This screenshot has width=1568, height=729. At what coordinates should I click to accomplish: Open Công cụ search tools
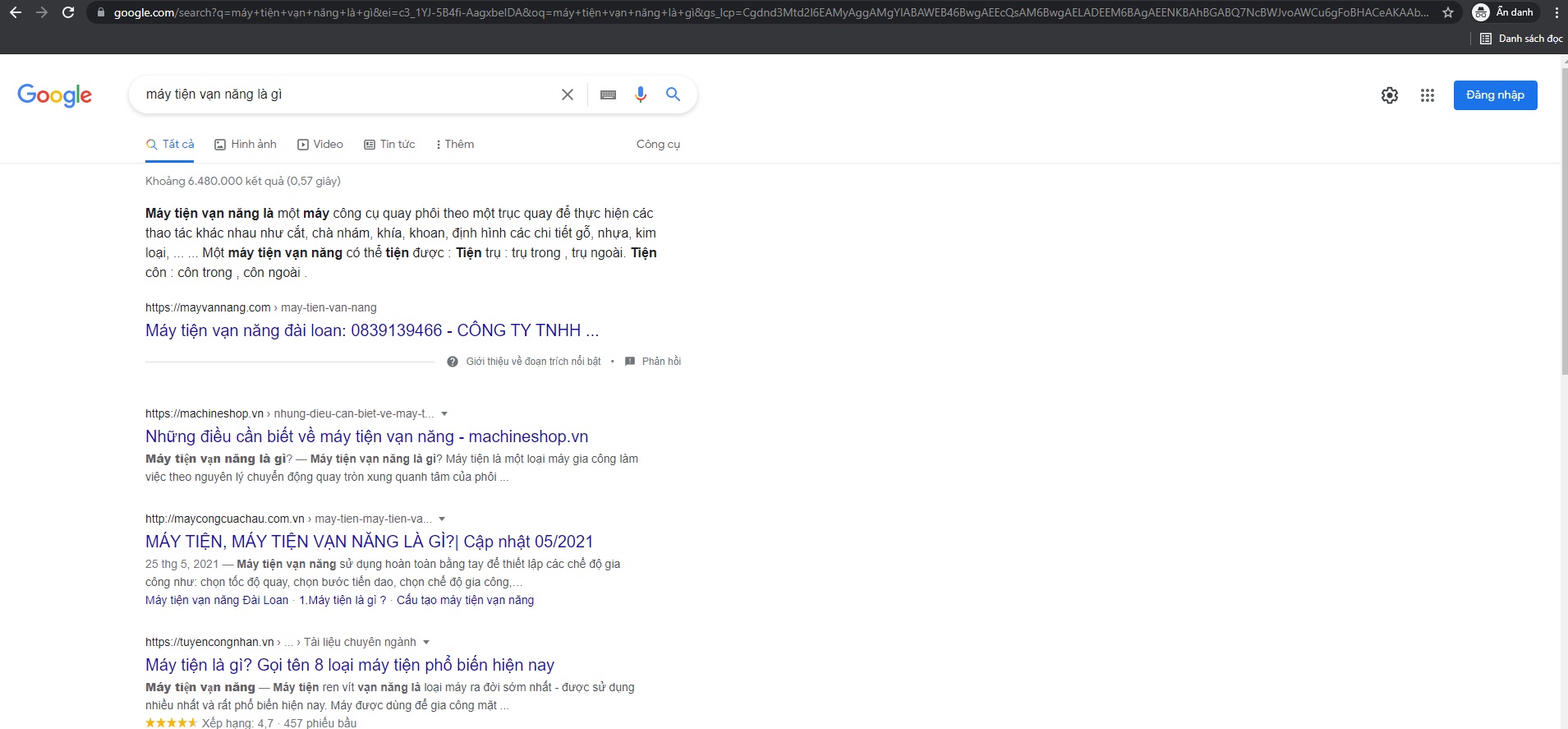click(658, 145)
